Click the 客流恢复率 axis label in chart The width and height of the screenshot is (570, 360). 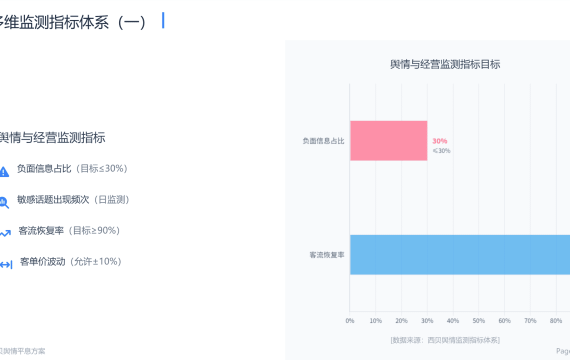coord(327,255)
